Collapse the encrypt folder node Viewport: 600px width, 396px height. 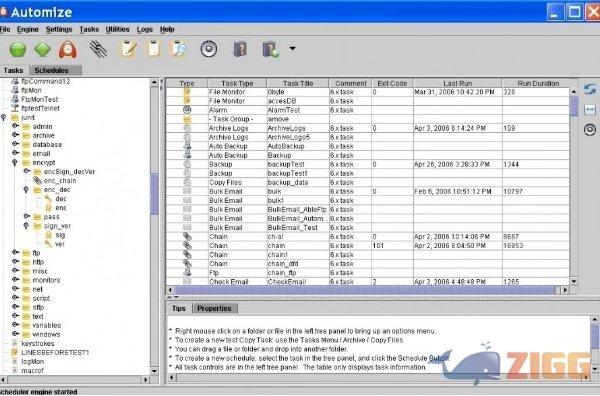[15, 163]
